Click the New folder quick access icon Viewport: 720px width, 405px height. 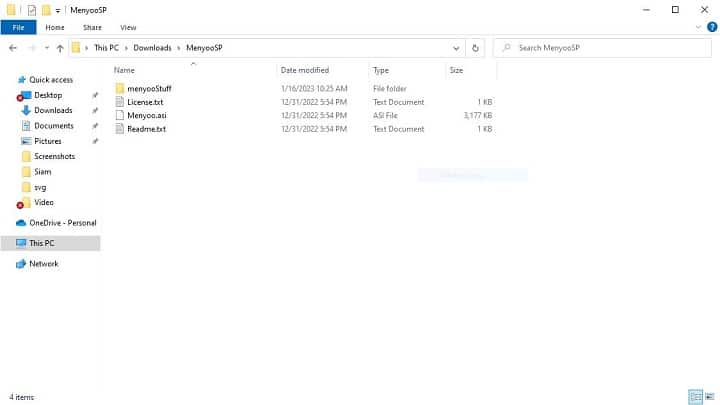46,10
